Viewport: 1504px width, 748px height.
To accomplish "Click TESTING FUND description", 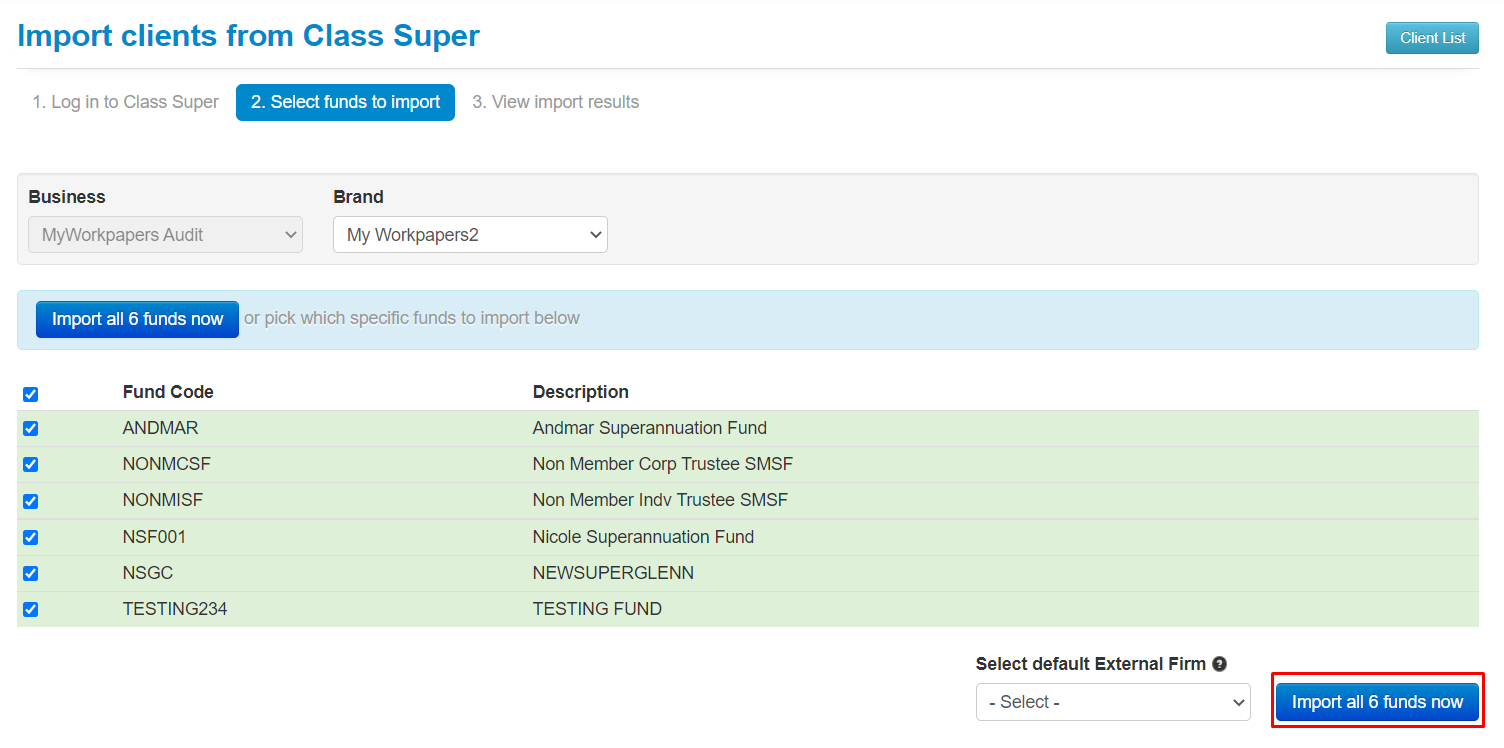I will 597,609.
